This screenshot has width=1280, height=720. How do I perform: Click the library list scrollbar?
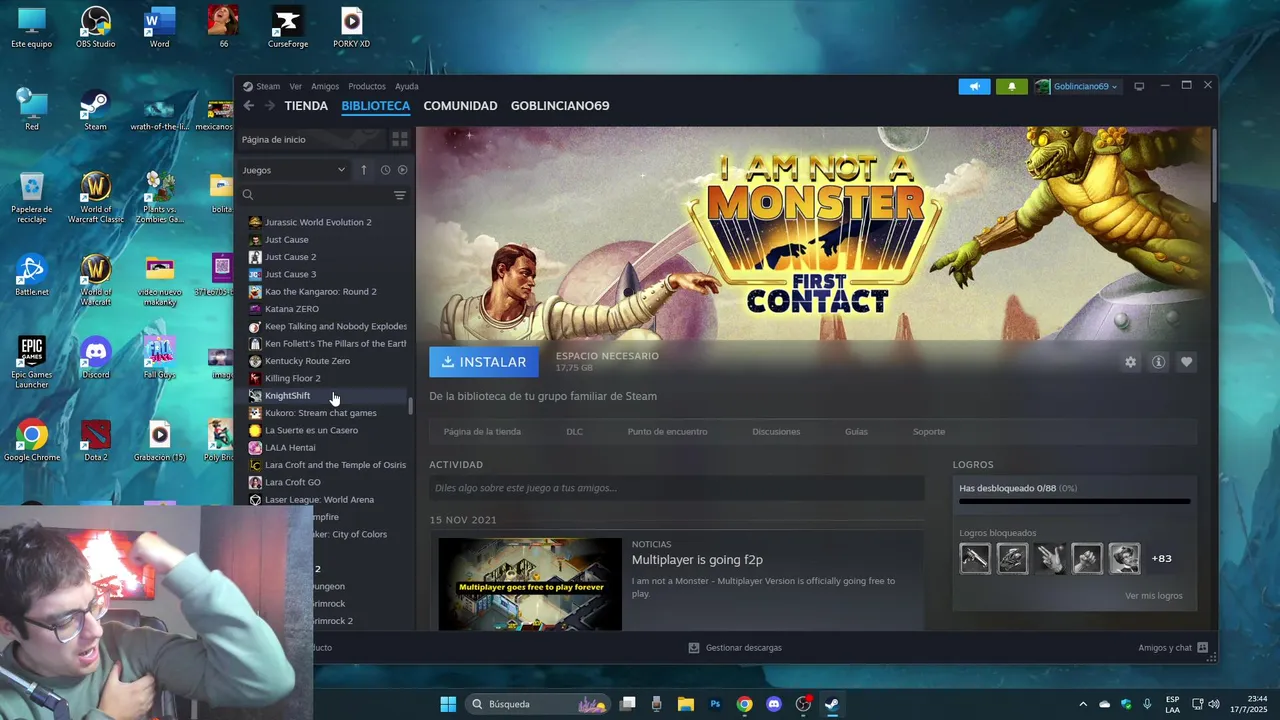(x=410, y=407)
